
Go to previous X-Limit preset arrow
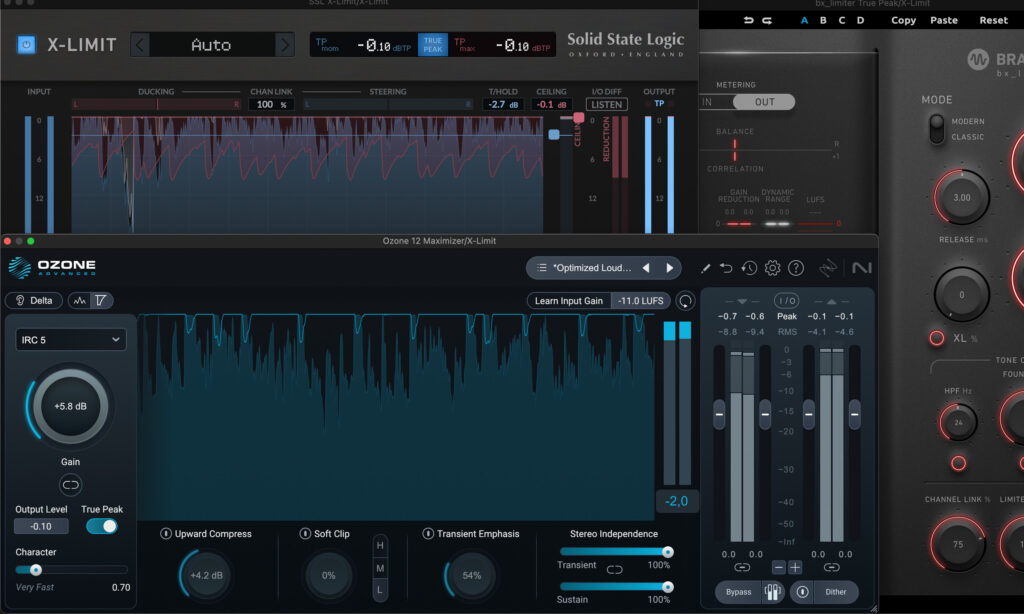pyautogui.click(x=140, y=45)
